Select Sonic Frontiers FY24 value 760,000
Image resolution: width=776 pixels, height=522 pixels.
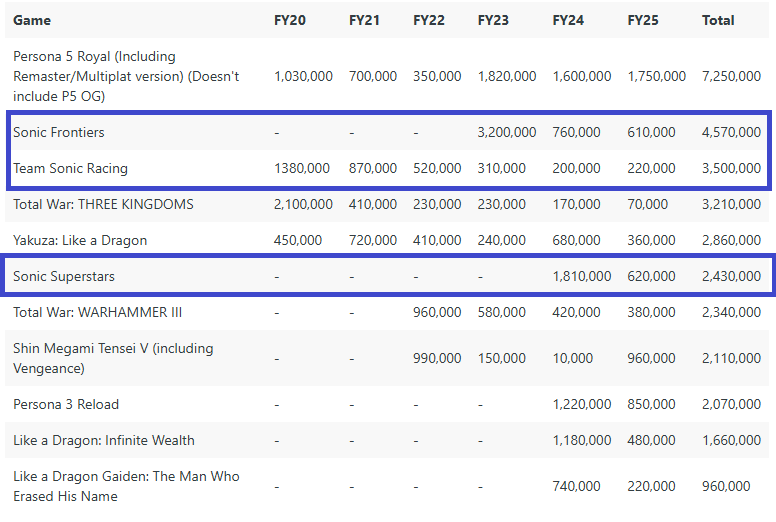pos(576,132)
